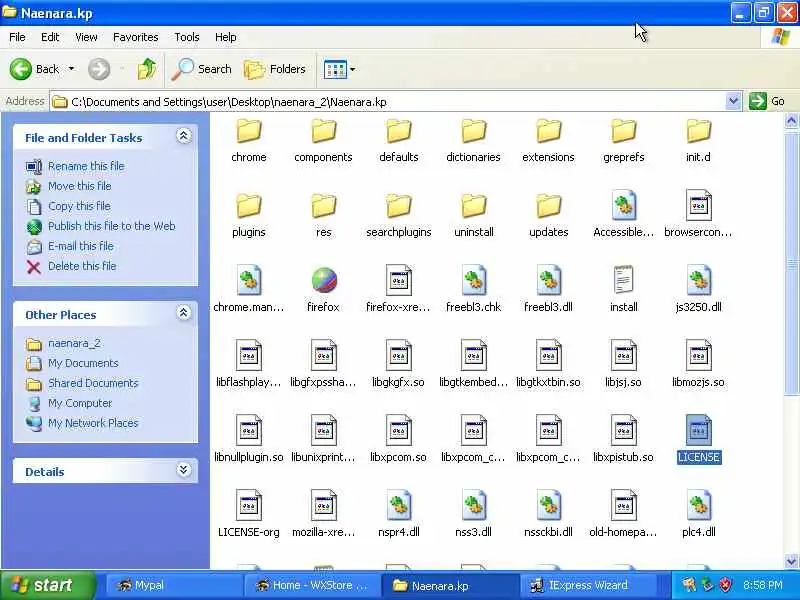This screenshot has width=800, height=600.
Task: Click E-mail this file link
Action: coord(81,246)
